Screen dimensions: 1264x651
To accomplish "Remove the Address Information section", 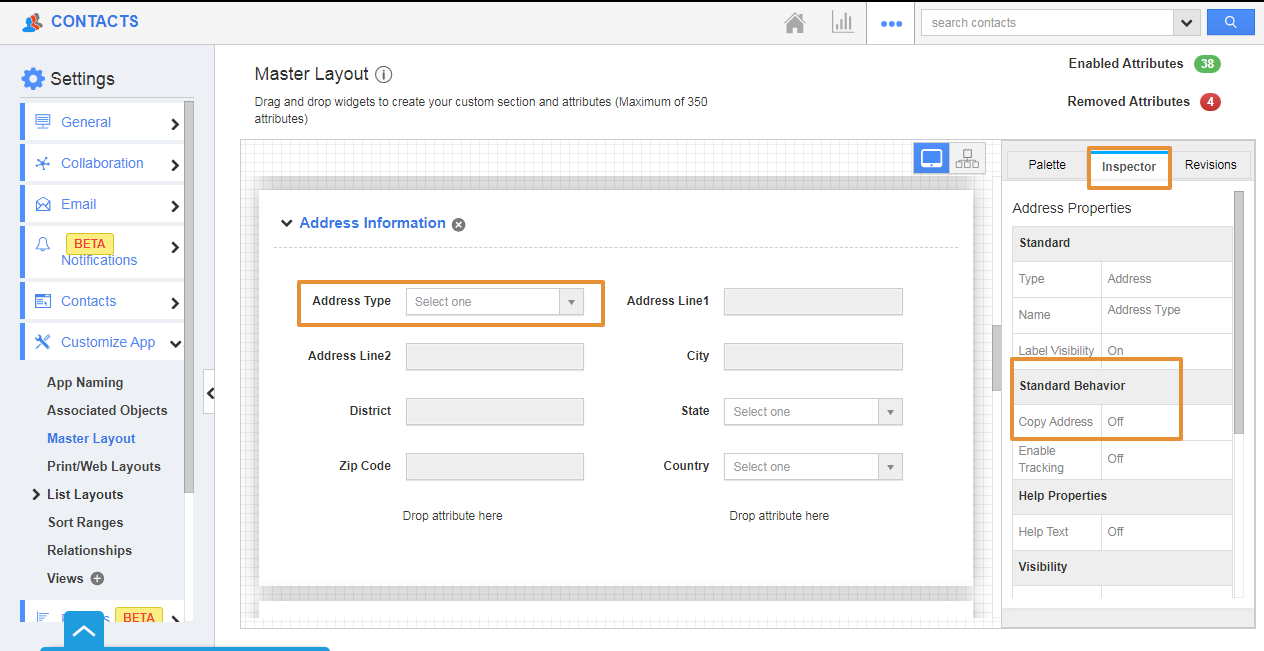I will click(459, 225).
